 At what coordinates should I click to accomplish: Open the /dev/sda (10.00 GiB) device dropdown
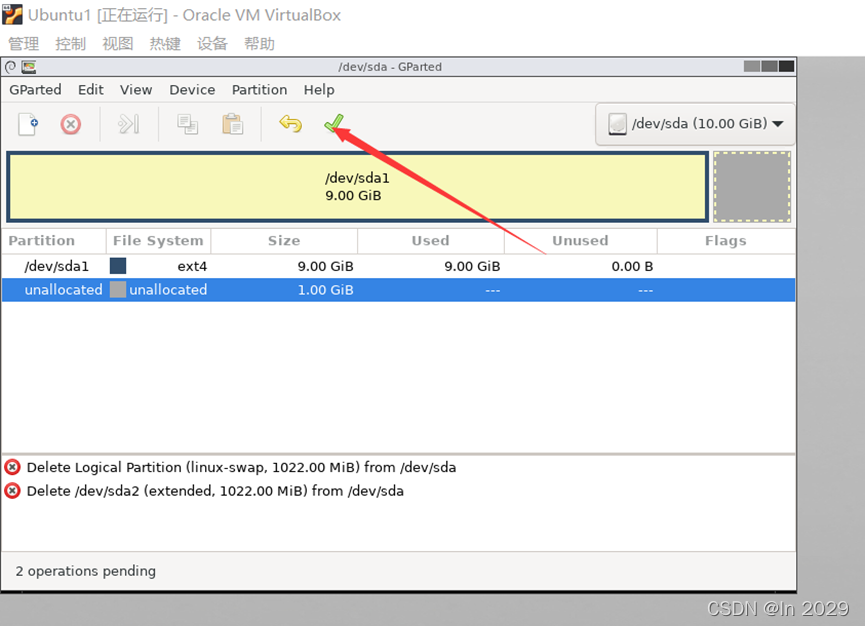[x=695, y=124]
